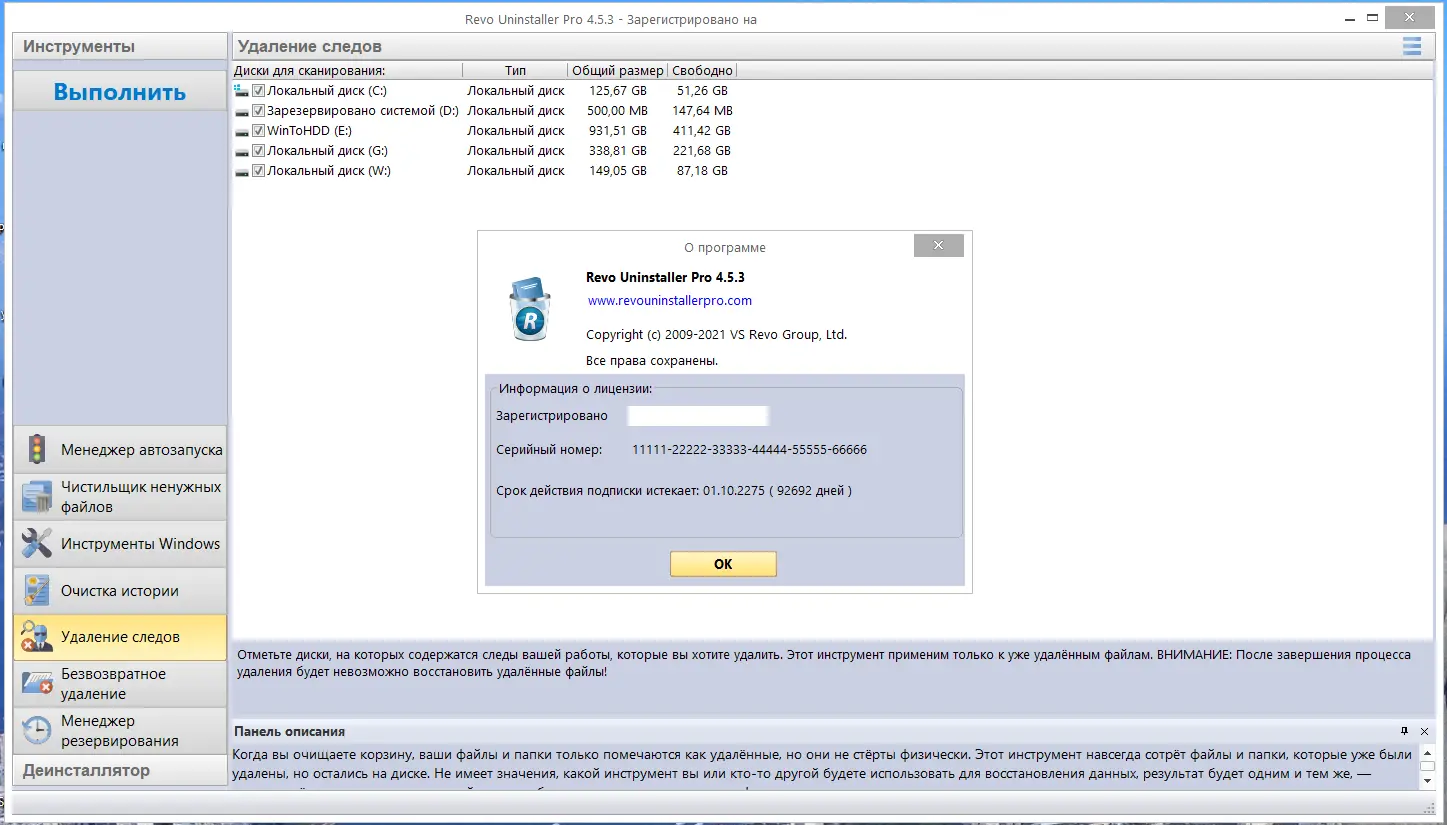The width and height of the screenshot is (1447, 825).
Task: Sort by Тип column header
Action: [x=515, y=70]
